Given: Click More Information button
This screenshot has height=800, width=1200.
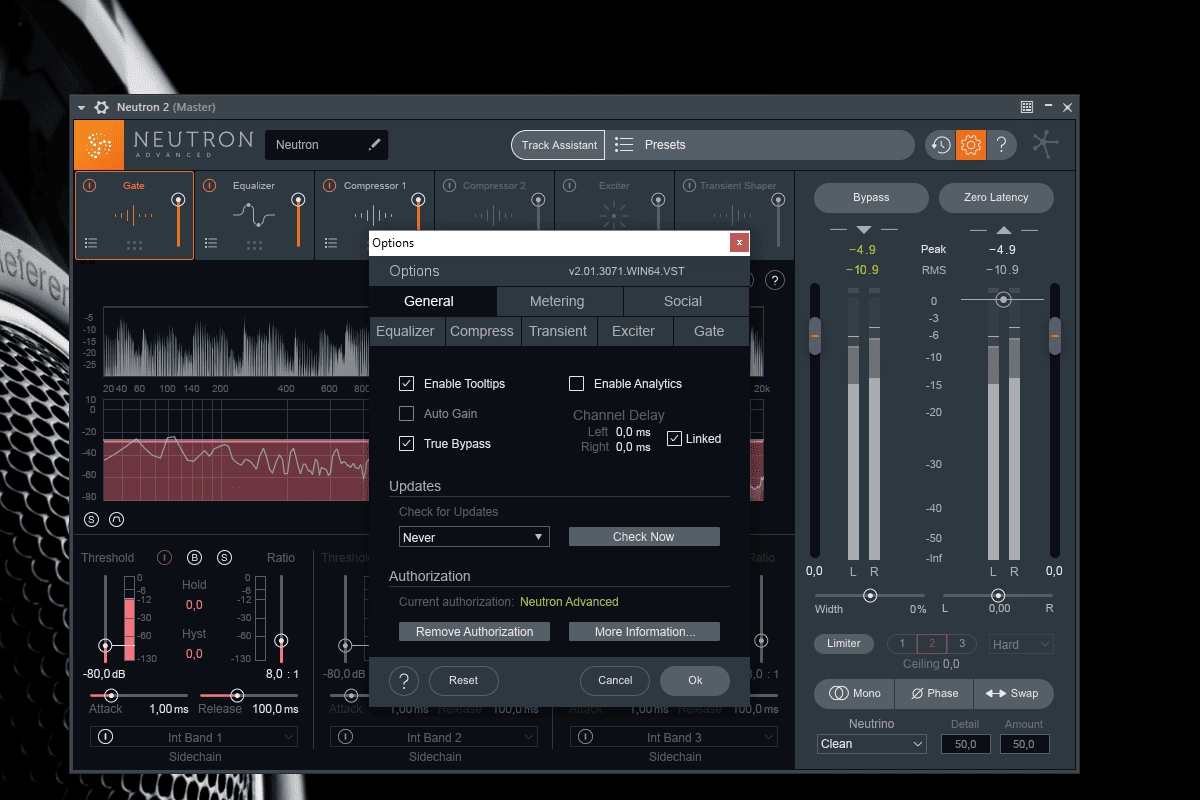Looking at the screenshot, I should point(645,632).
